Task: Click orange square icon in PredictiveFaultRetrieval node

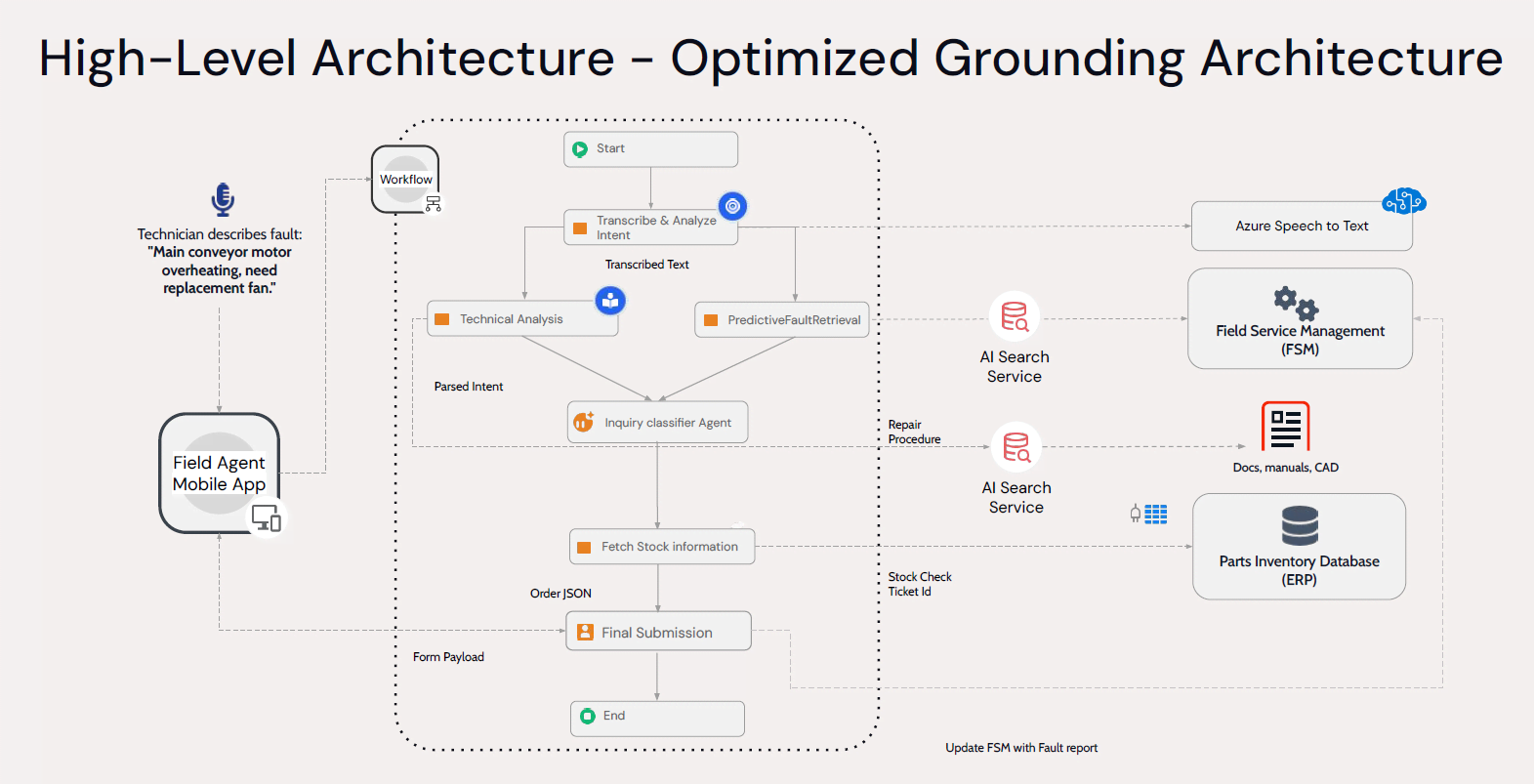Action: point(711,320)
